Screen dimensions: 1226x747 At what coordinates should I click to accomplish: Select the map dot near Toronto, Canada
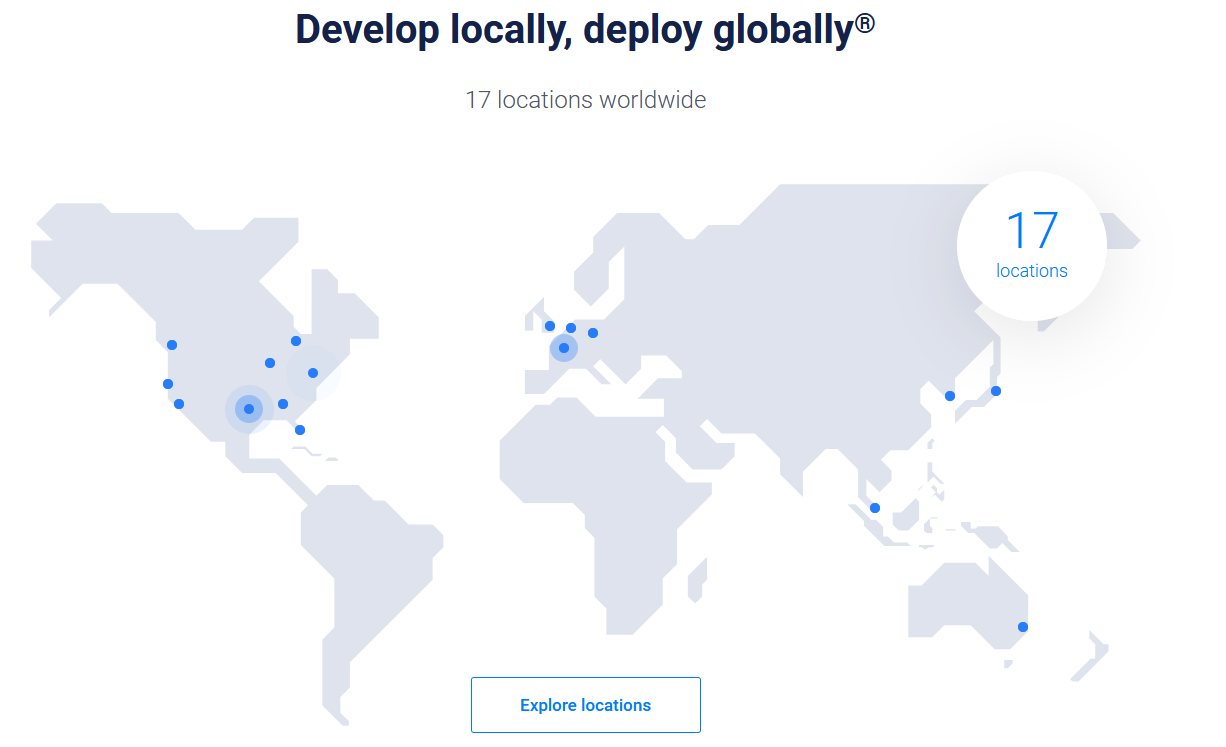[296, 341]
